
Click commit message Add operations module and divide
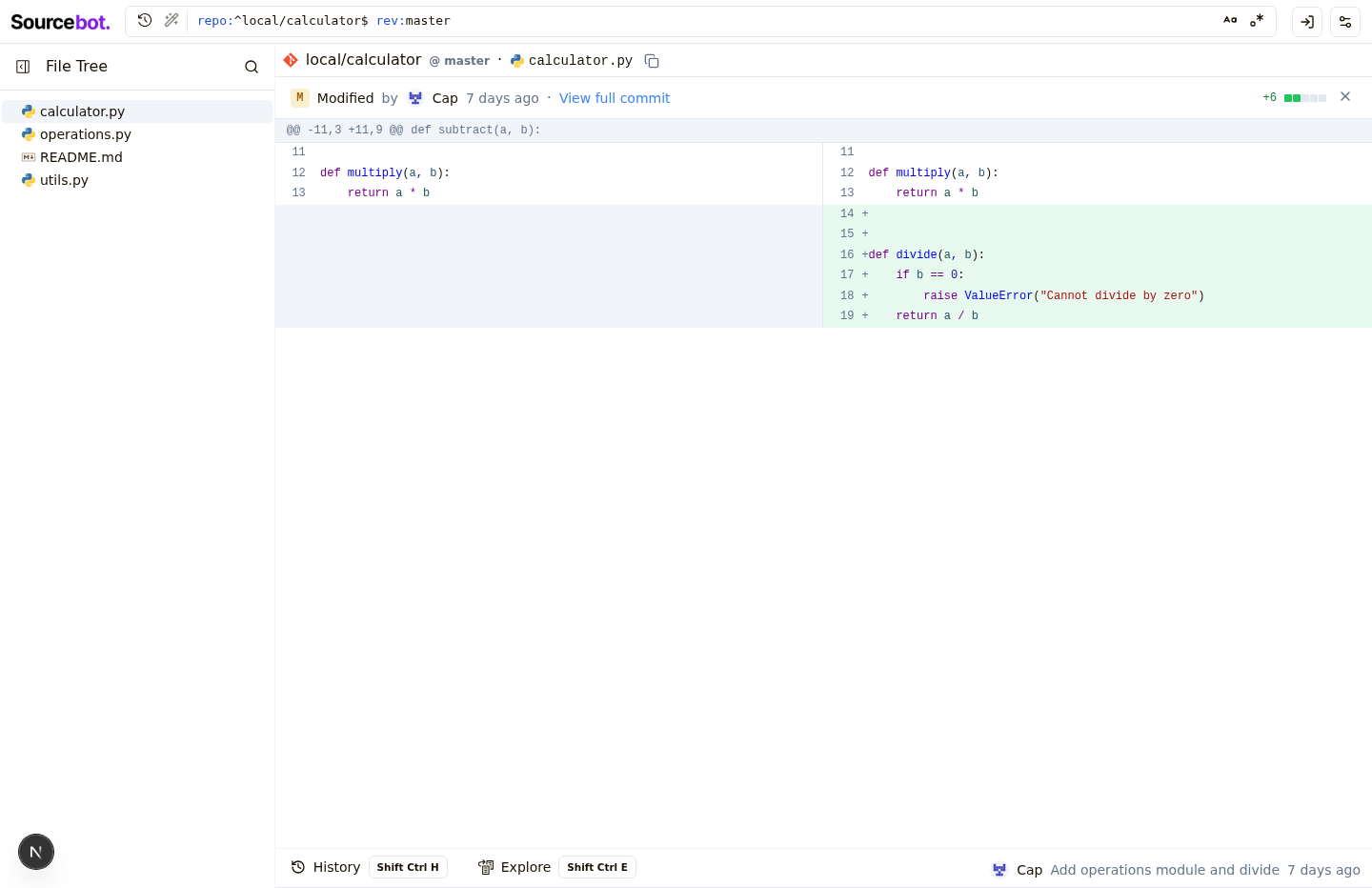coord(1164,870)
